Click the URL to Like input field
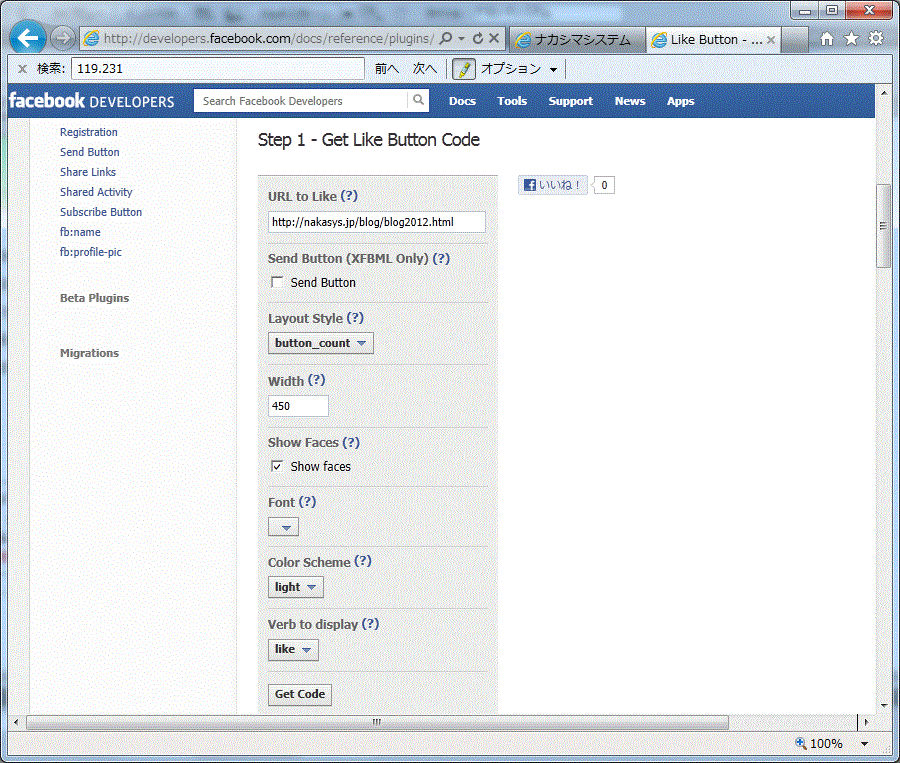Screen dimensions: 900x763 pos(377,222)
